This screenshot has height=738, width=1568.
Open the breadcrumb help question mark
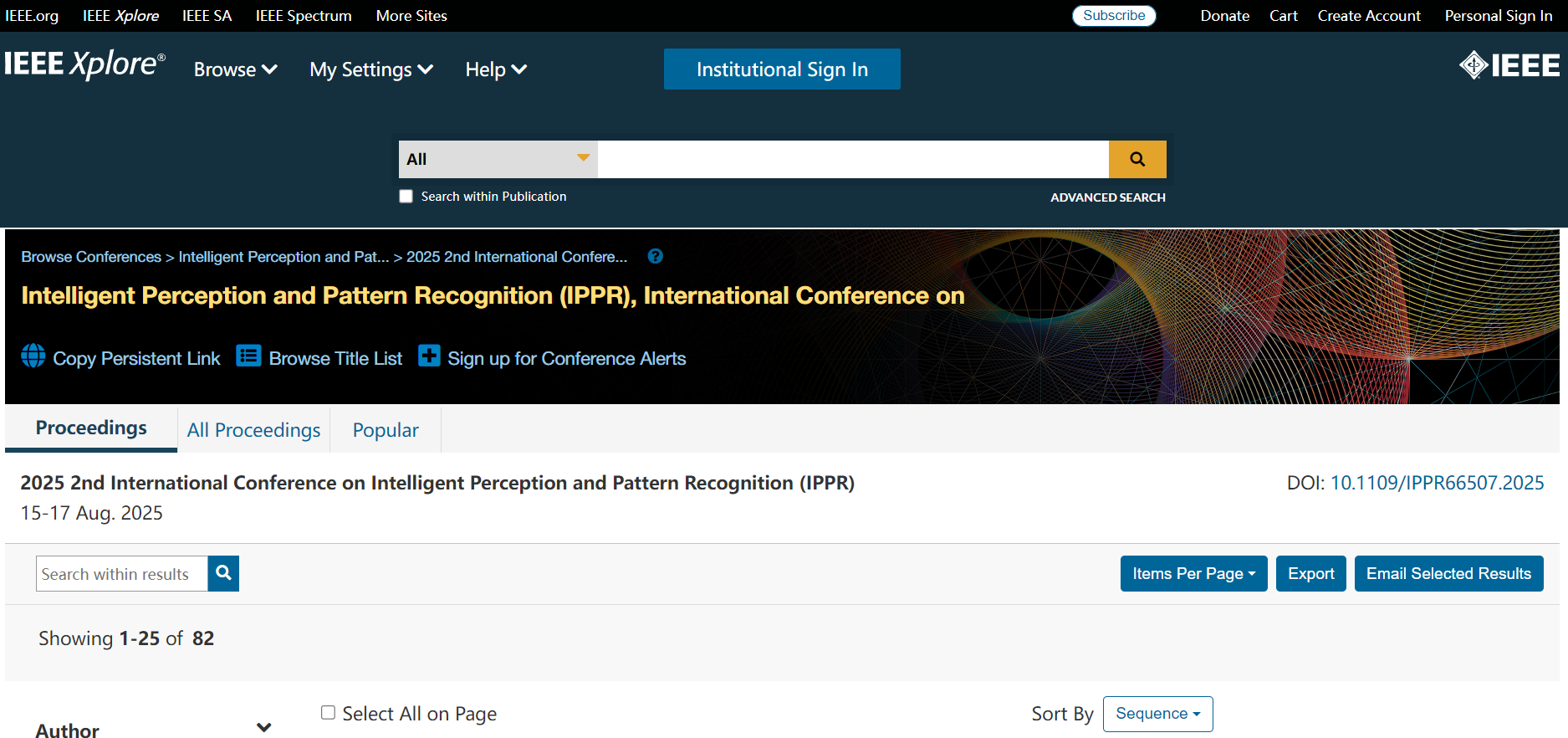pyautogui.click(x=656, y=256)
